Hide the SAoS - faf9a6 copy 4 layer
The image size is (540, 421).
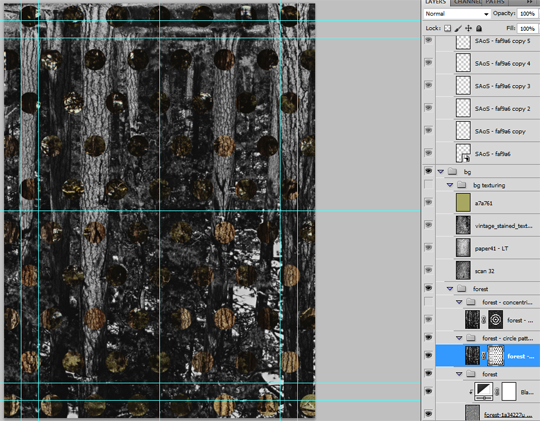click(x=428, y=63)
